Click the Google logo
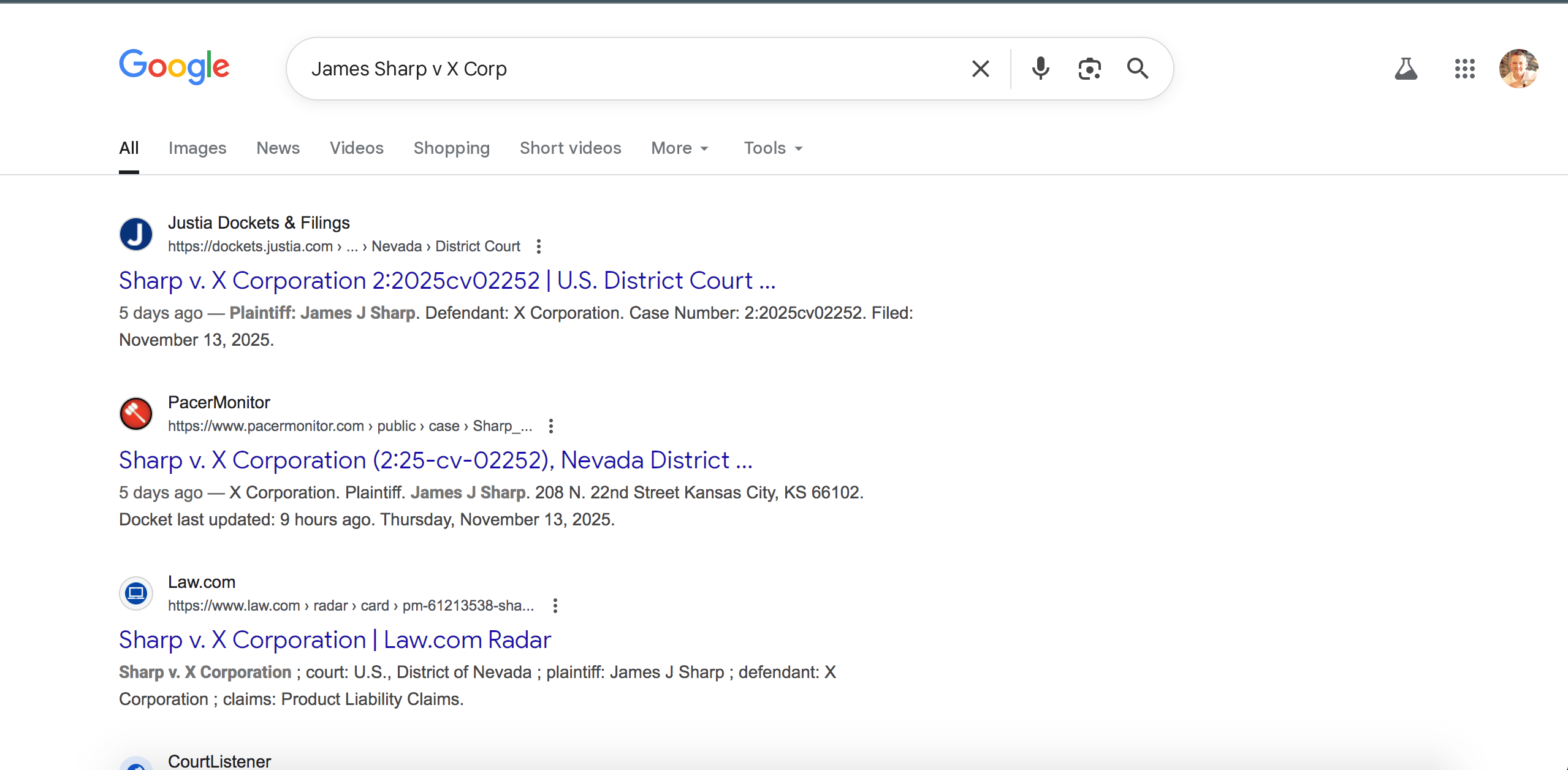Viewport: 1568px width, 770px height. pyautogui.click(x=174, y=67)
